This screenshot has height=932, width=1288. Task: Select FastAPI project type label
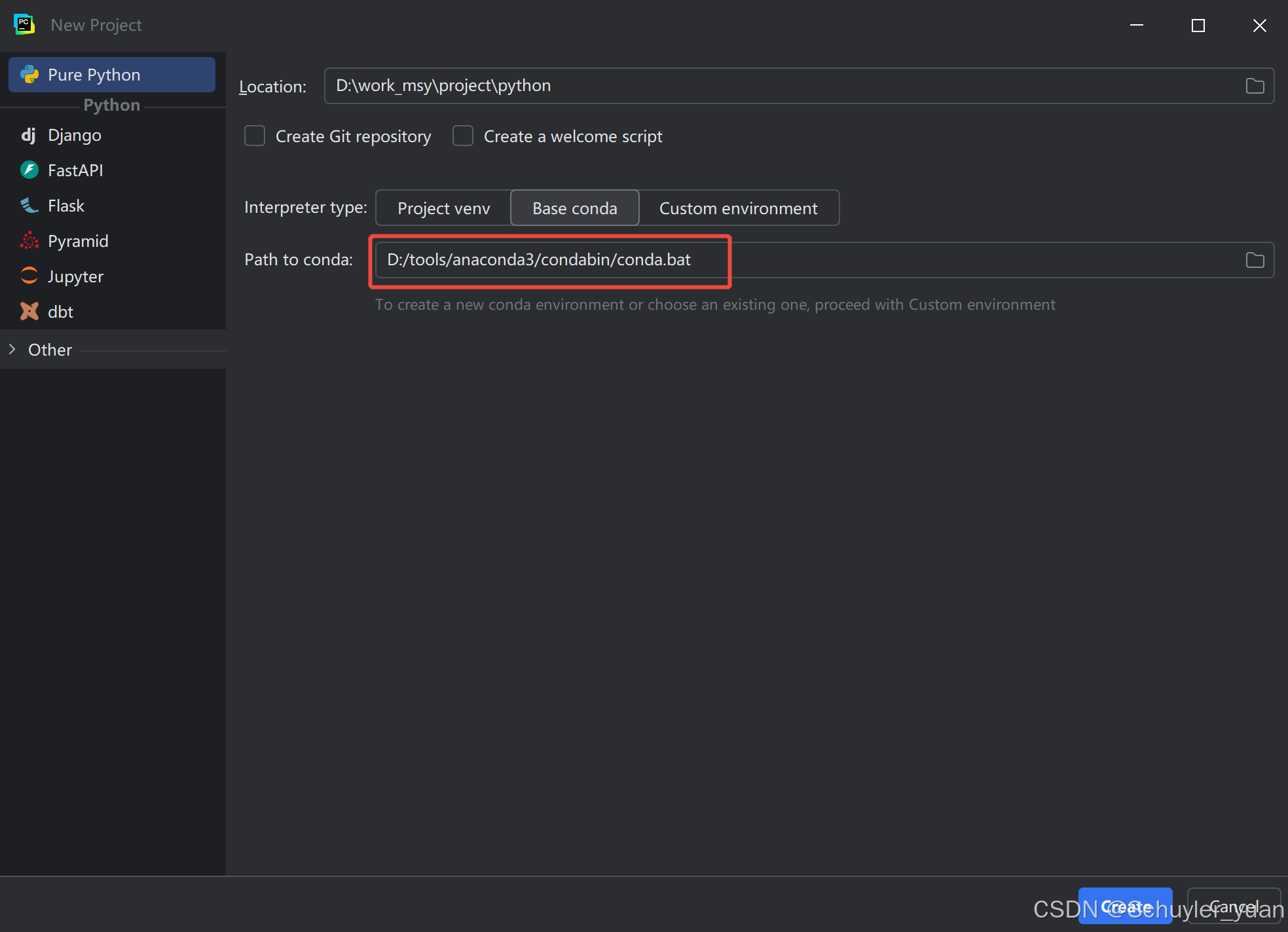pos(75,170)
